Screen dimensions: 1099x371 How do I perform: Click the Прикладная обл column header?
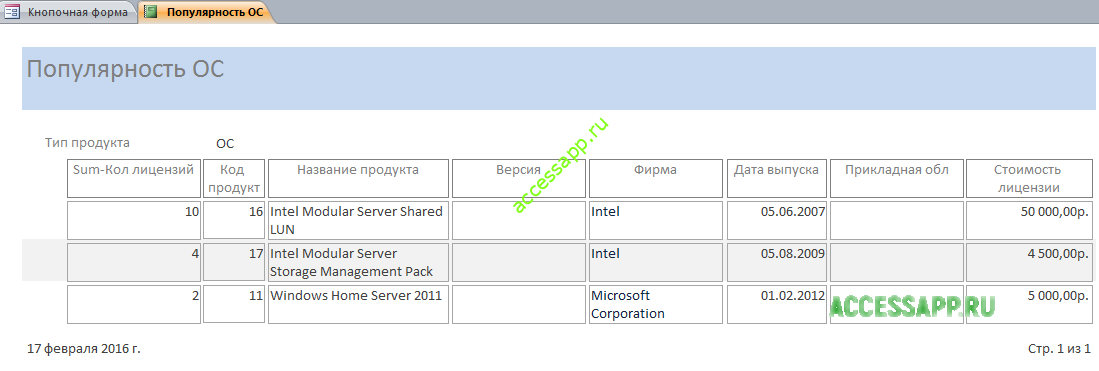[897, 178]
